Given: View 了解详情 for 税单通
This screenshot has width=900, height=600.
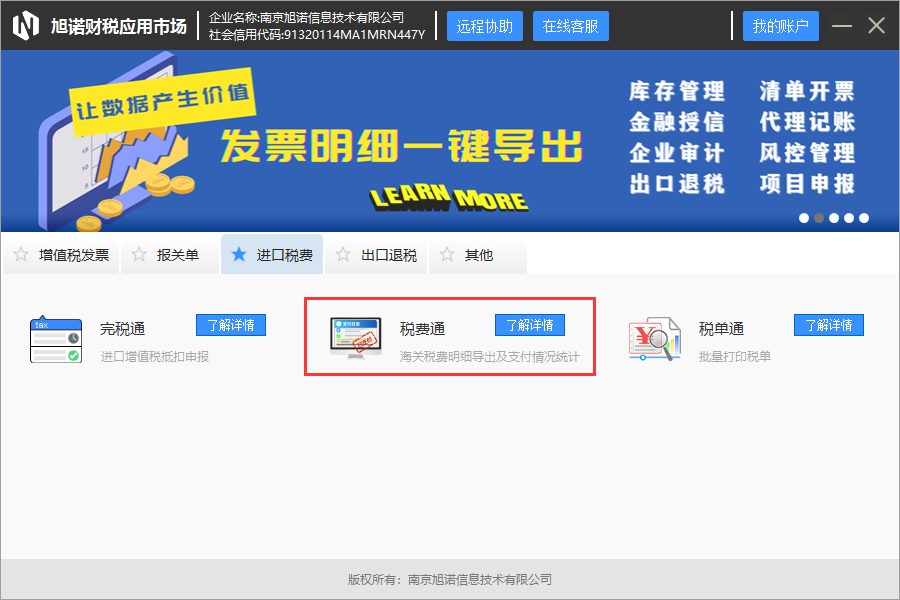Looking at the screenshot, I should point(829,325).
